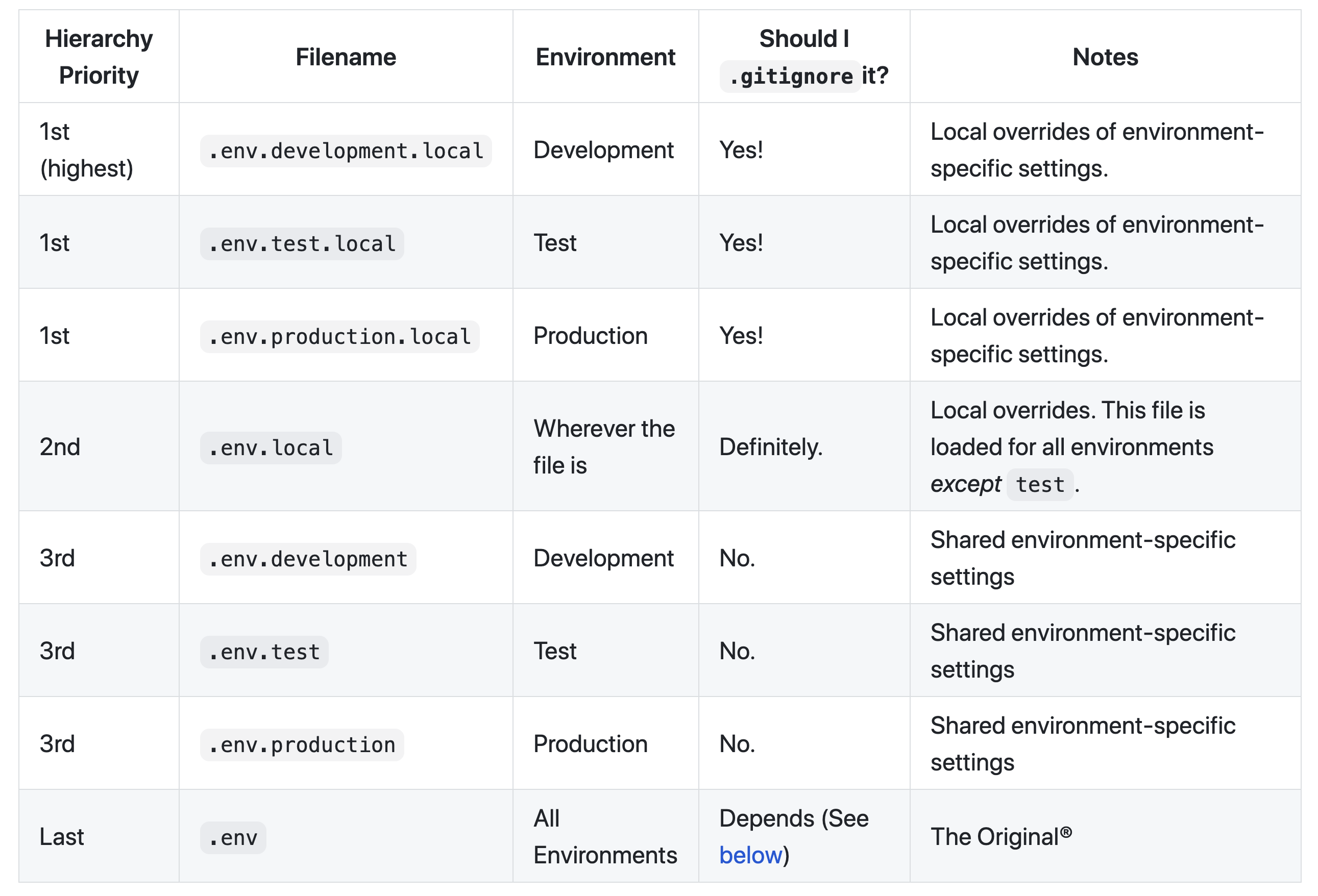The width and height of the screenshot is (1318, 896).
Task: Click the .gitignore code in table header
Action: [790, 76]
